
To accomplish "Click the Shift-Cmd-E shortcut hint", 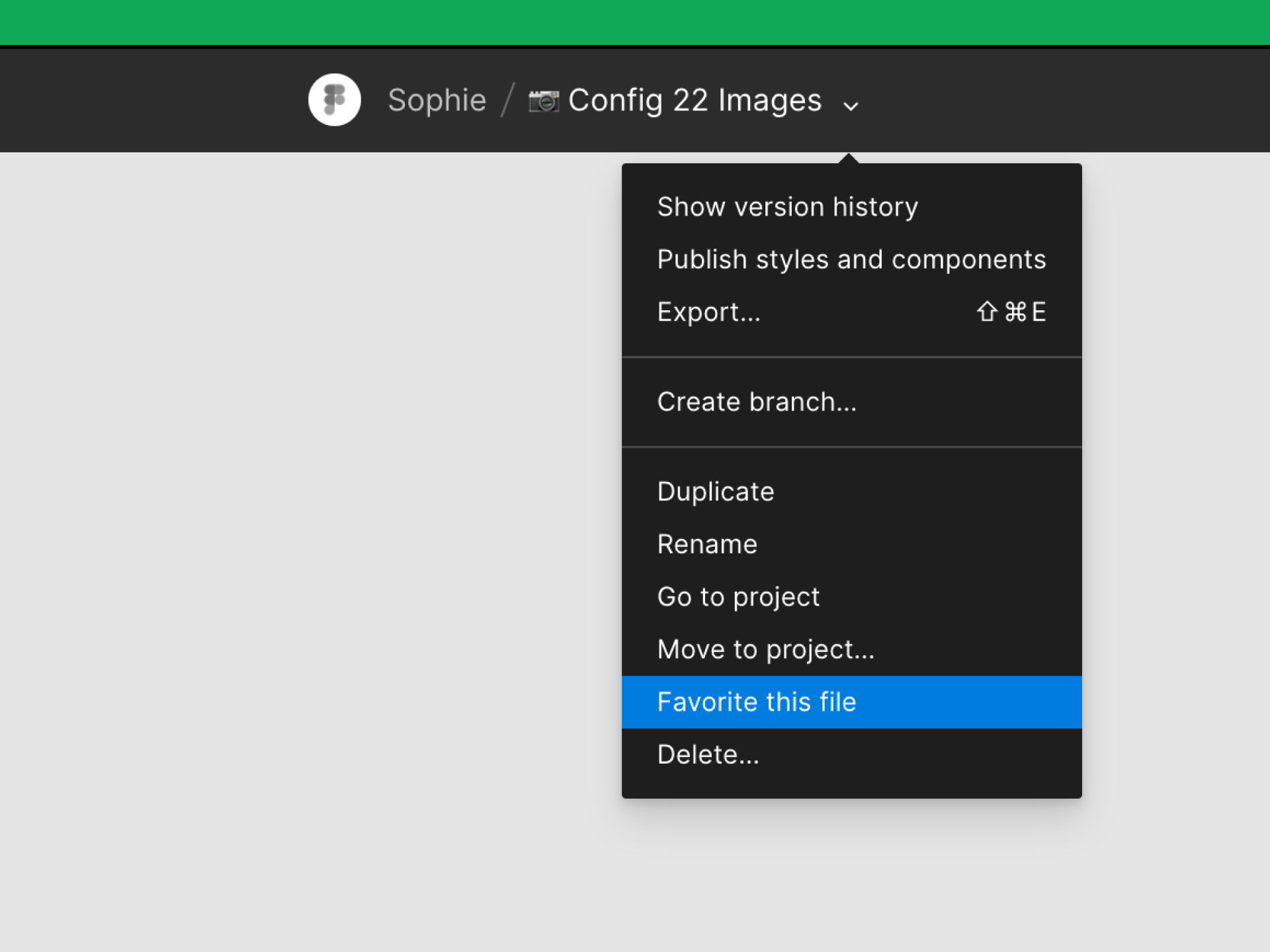I will (x=1011, y=312).
